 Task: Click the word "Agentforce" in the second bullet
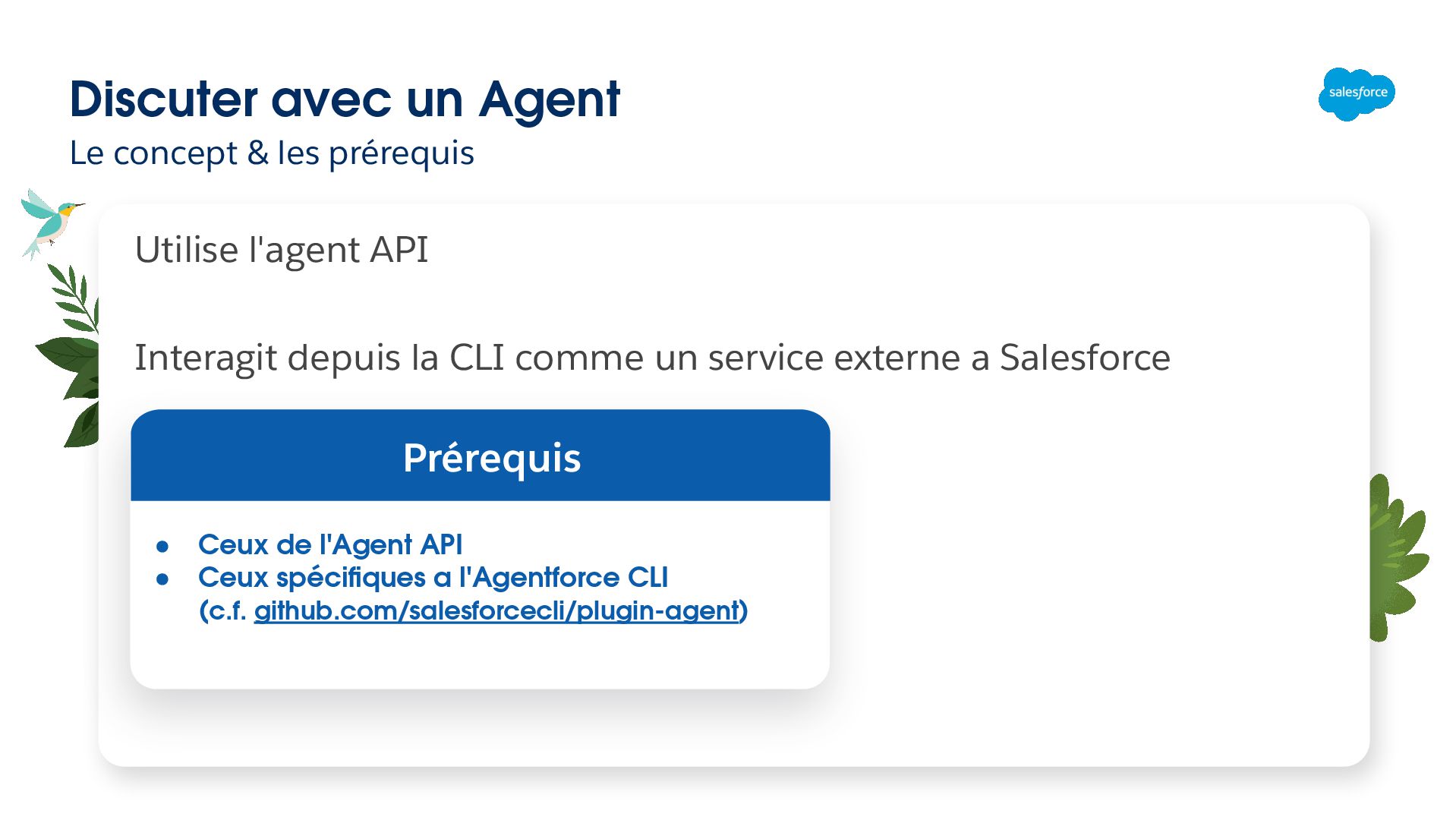[546, 578]
